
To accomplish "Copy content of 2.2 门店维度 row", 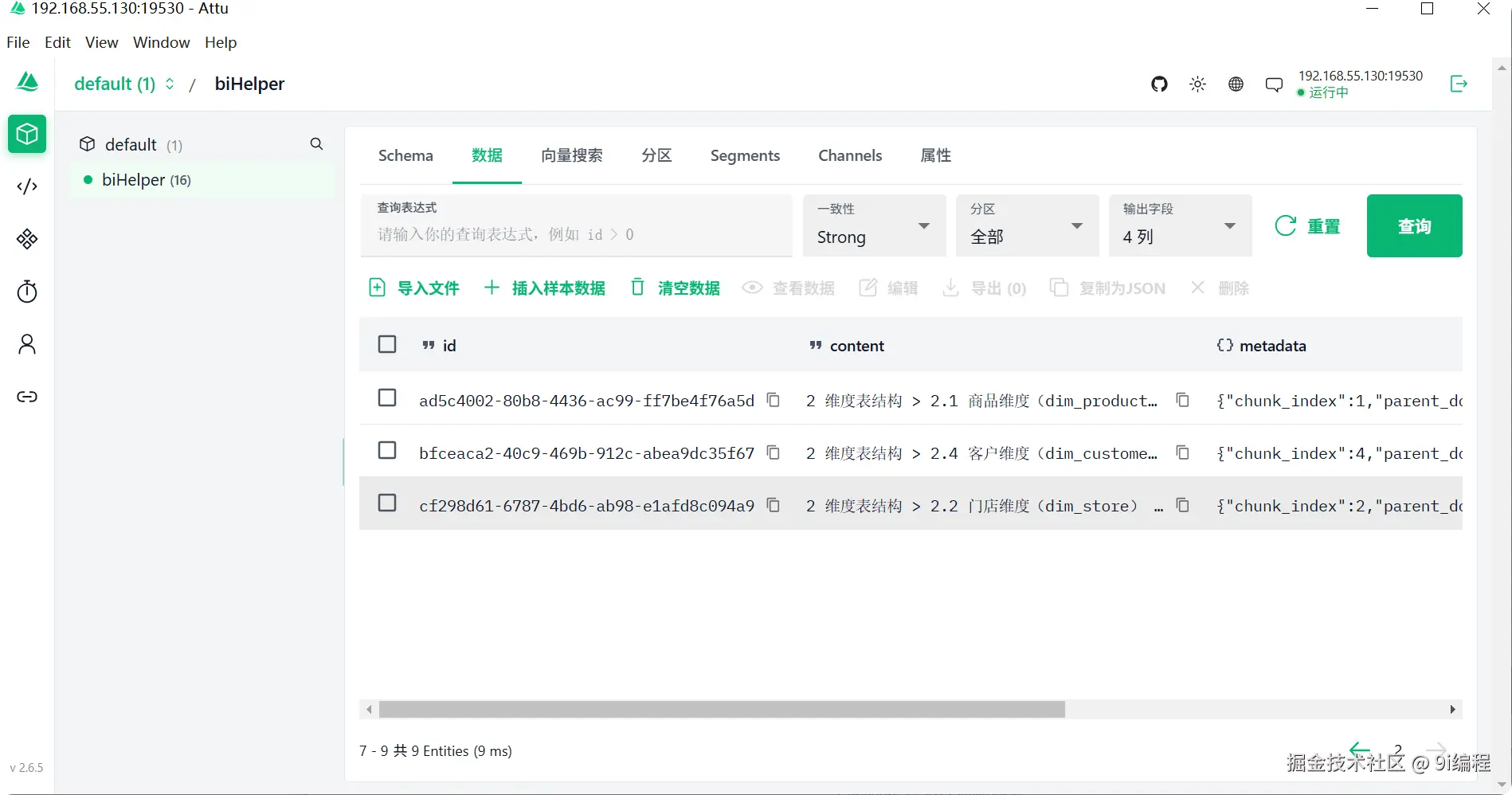I will [x=1183, y=505].
